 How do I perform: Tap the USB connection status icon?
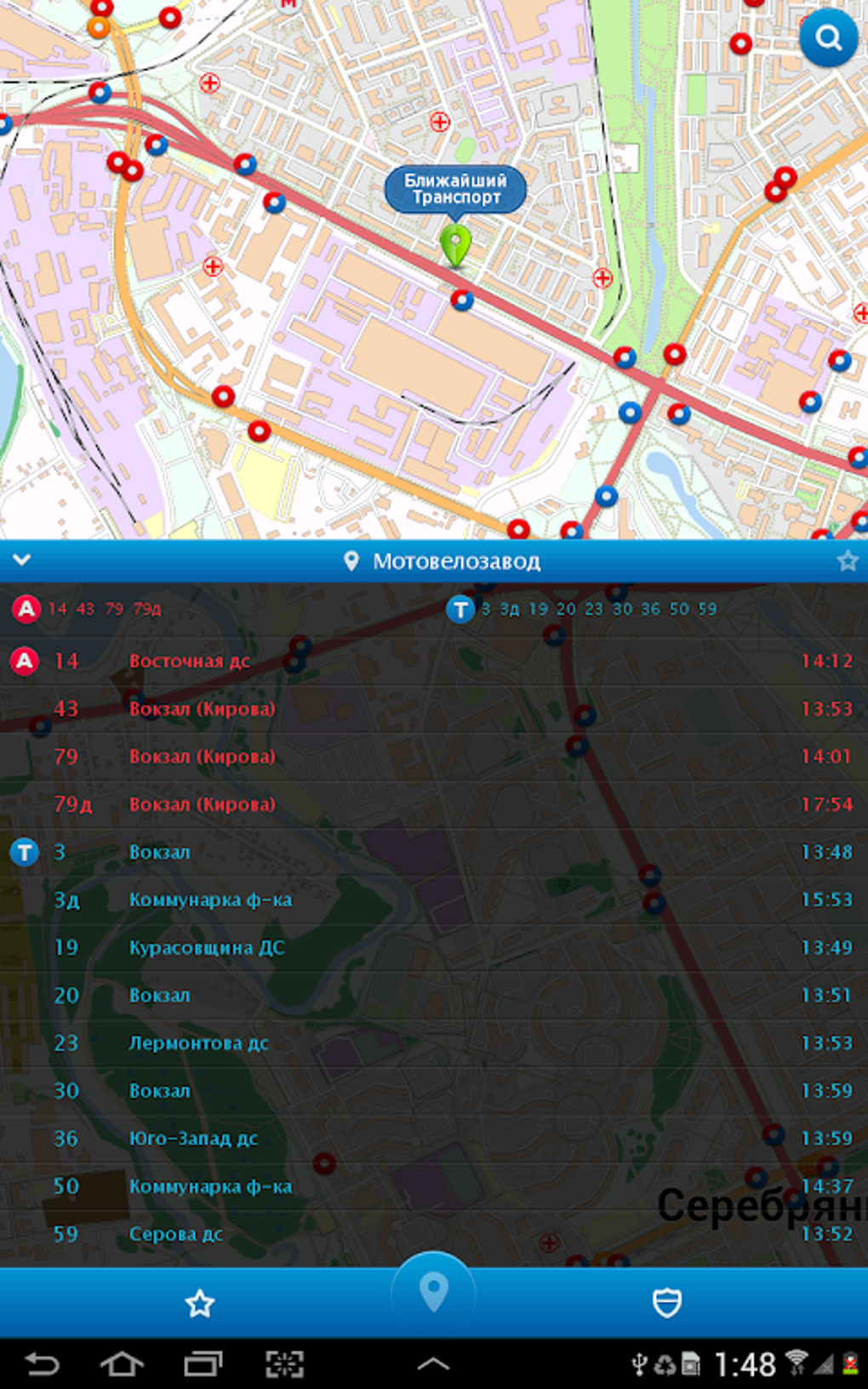click(640, 1364)
